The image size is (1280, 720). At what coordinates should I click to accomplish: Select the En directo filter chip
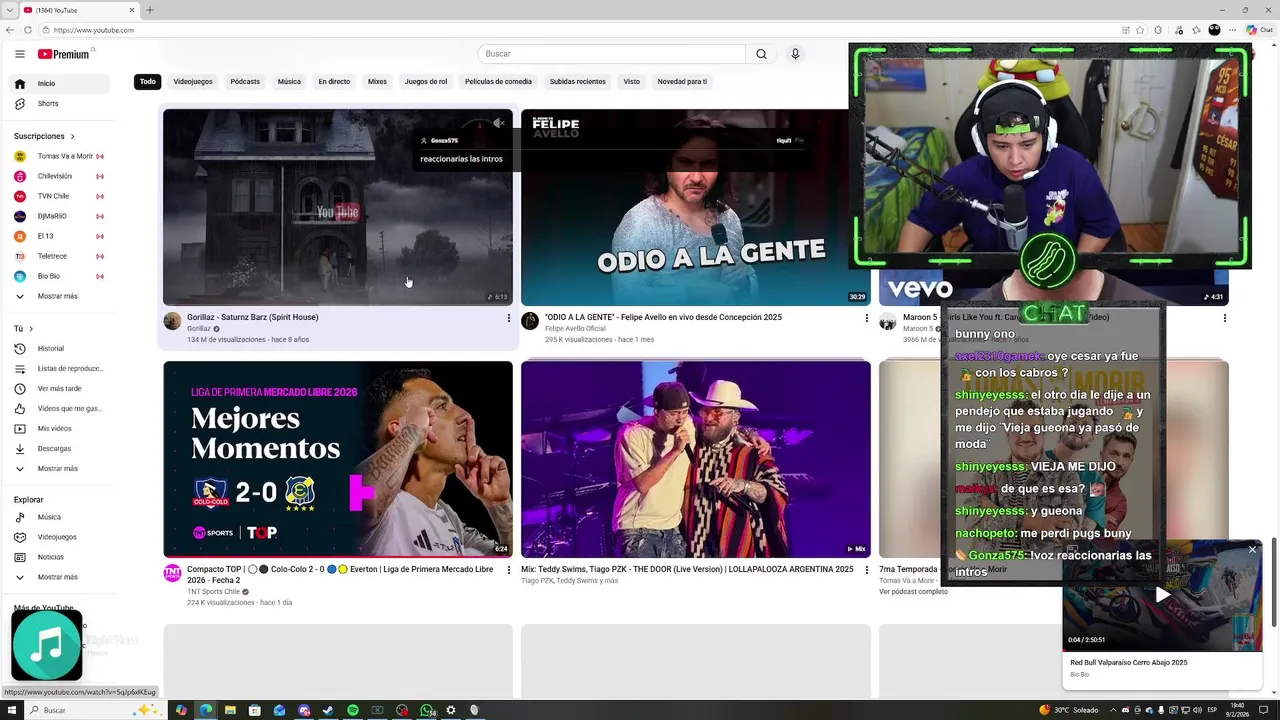(334, 82)
